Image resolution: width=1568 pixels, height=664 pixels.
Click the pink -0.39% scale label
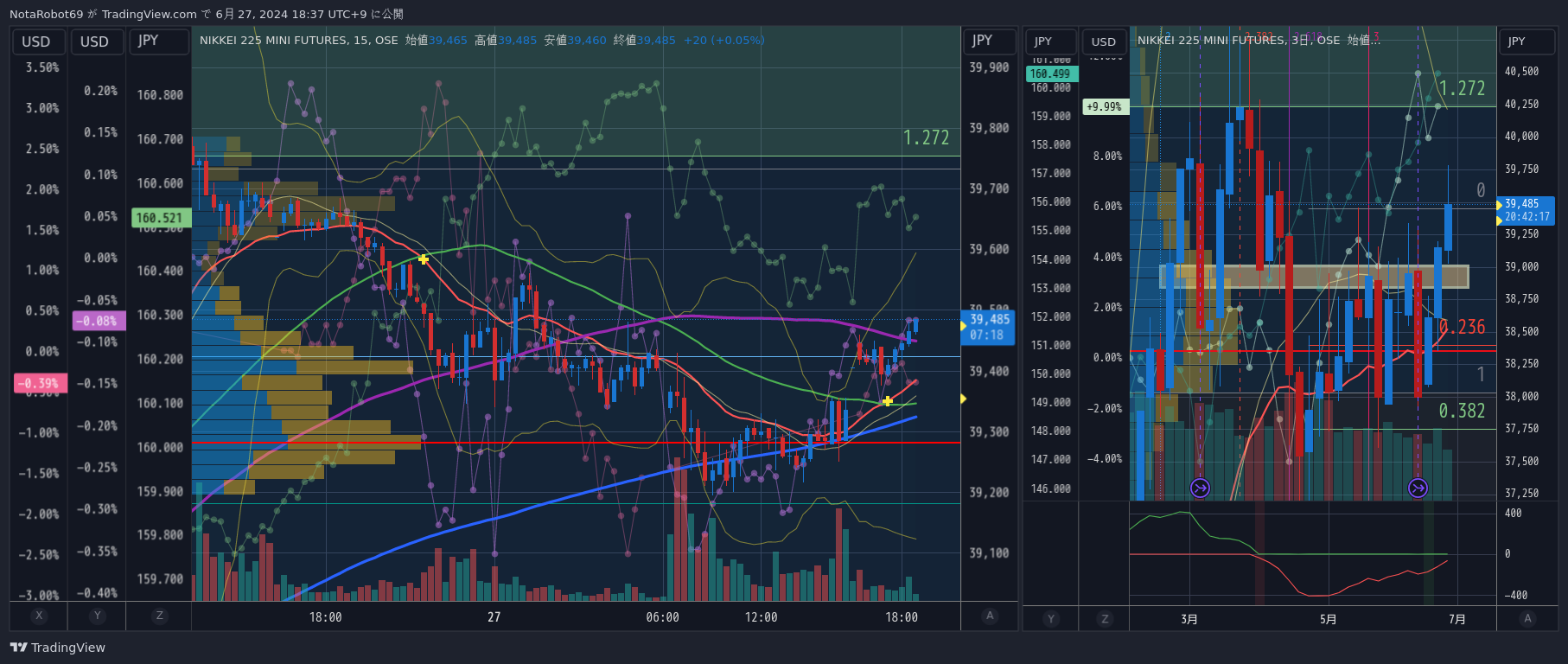tap(40, 383)
